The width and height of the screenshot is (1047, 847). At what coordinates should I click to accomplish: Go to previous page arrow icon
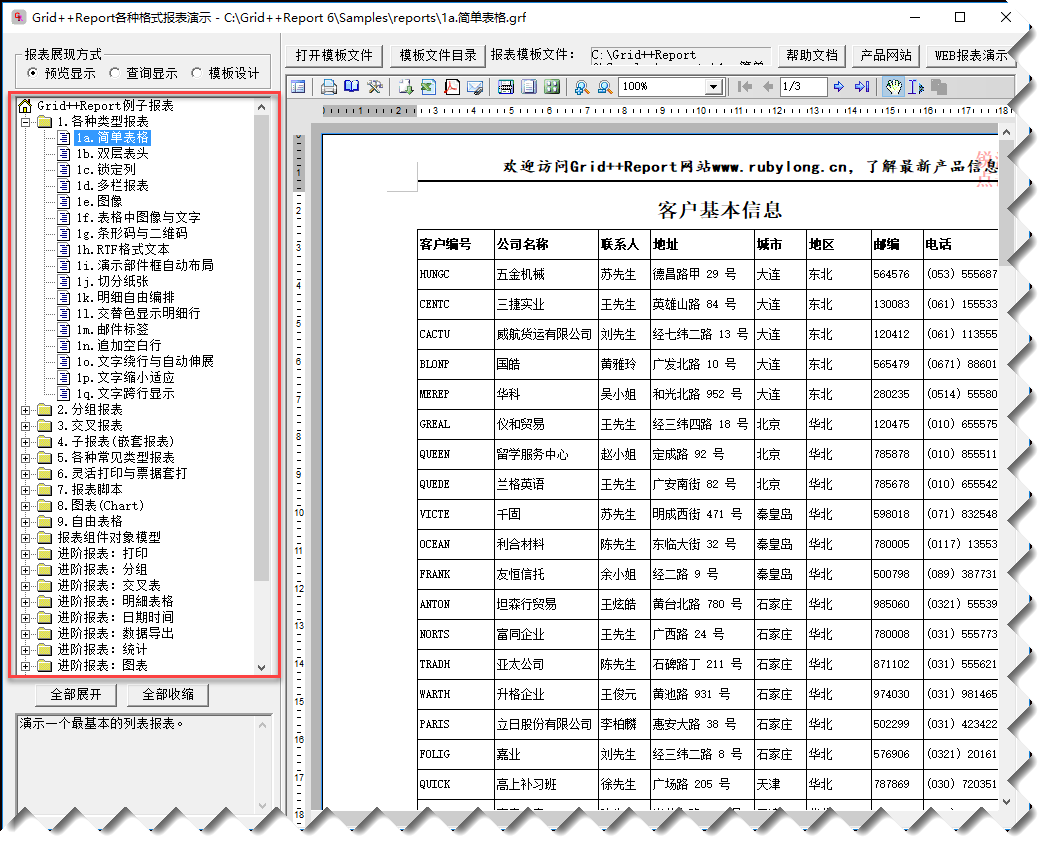click(x=768, y=87)
